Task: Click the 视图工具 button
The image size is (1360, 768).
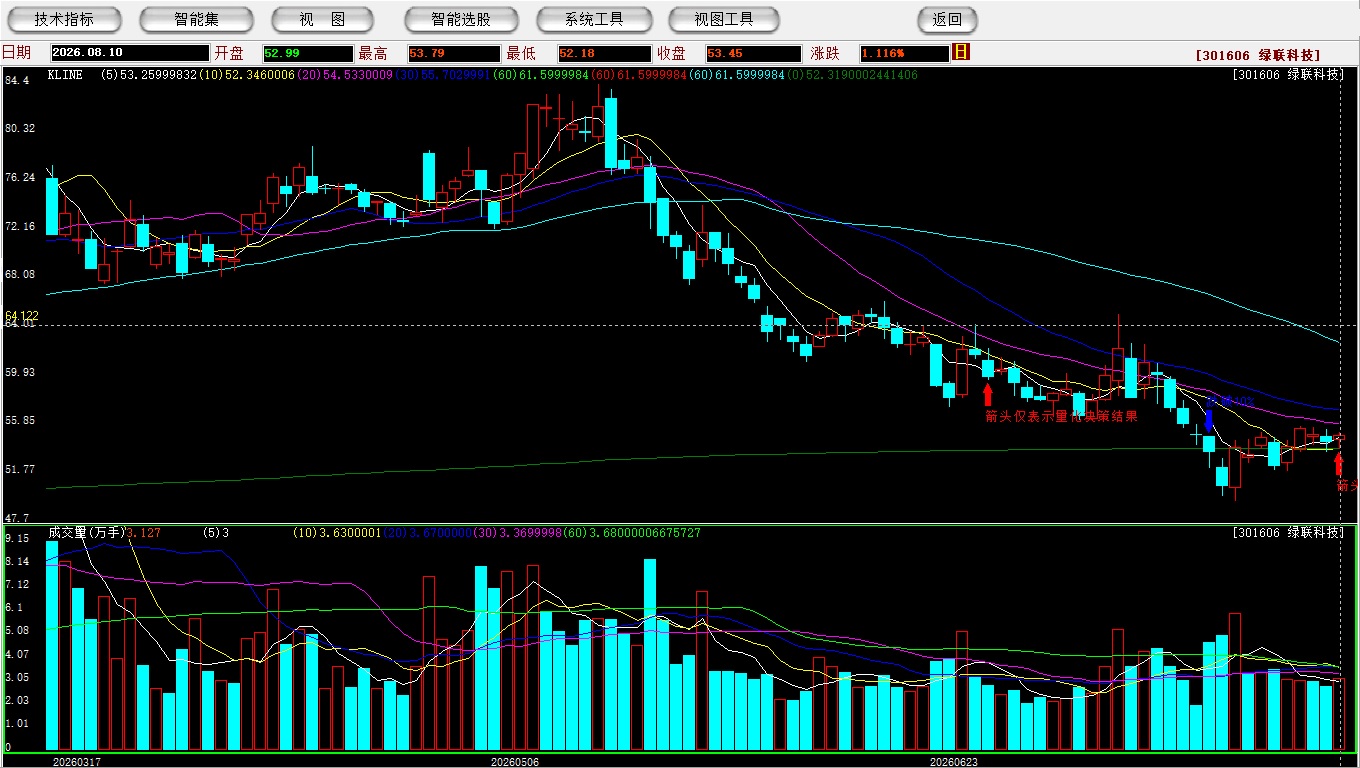Action: (x=726, y=19)
